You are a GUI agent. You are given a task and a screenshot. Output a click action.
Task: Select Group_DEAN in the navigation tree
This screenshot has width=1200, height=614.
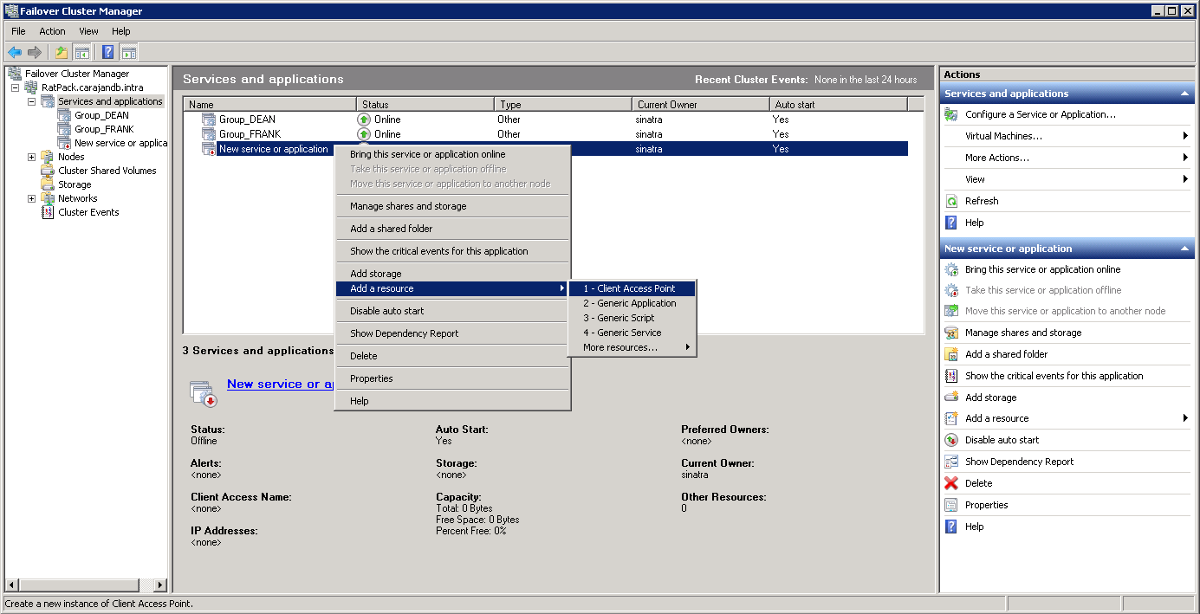101,116
